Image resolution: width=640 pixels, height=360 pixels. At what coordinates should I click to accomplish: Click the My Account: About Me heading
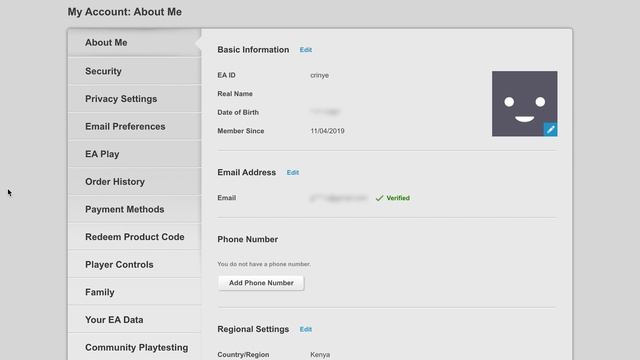[125, 12]
